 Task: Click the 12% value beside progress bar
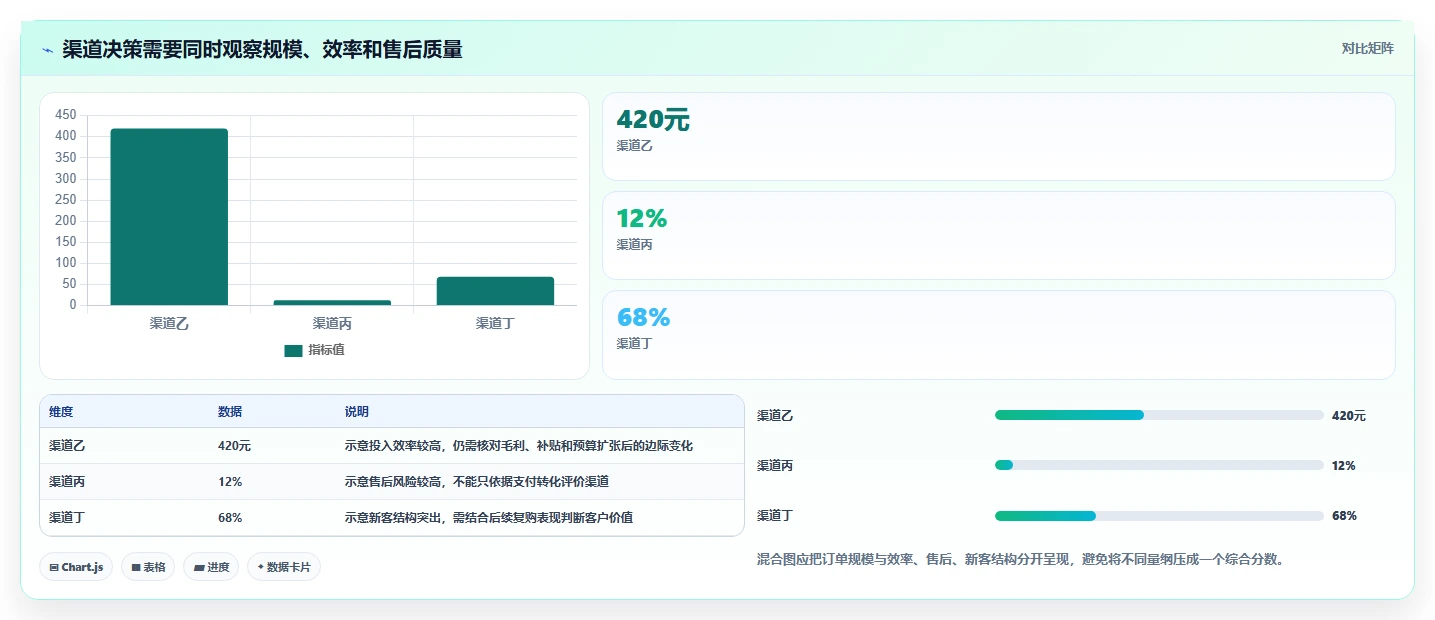[1343, 466]
